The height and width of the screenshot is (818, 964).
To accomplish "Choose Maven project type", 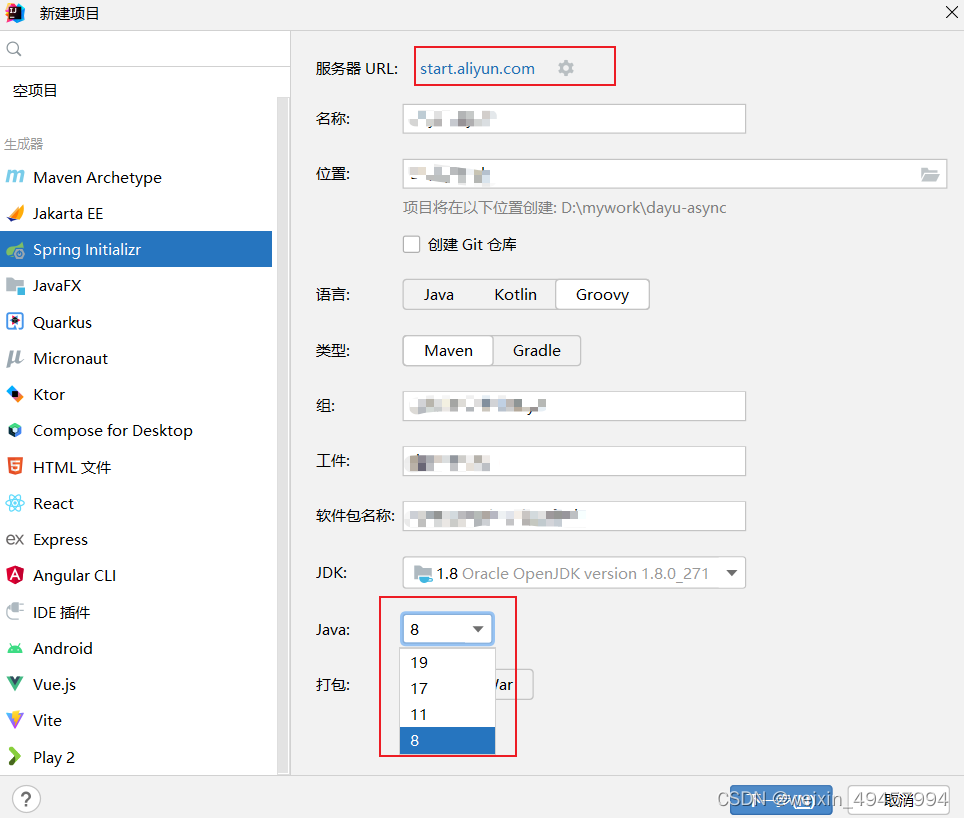I will 448,351.
